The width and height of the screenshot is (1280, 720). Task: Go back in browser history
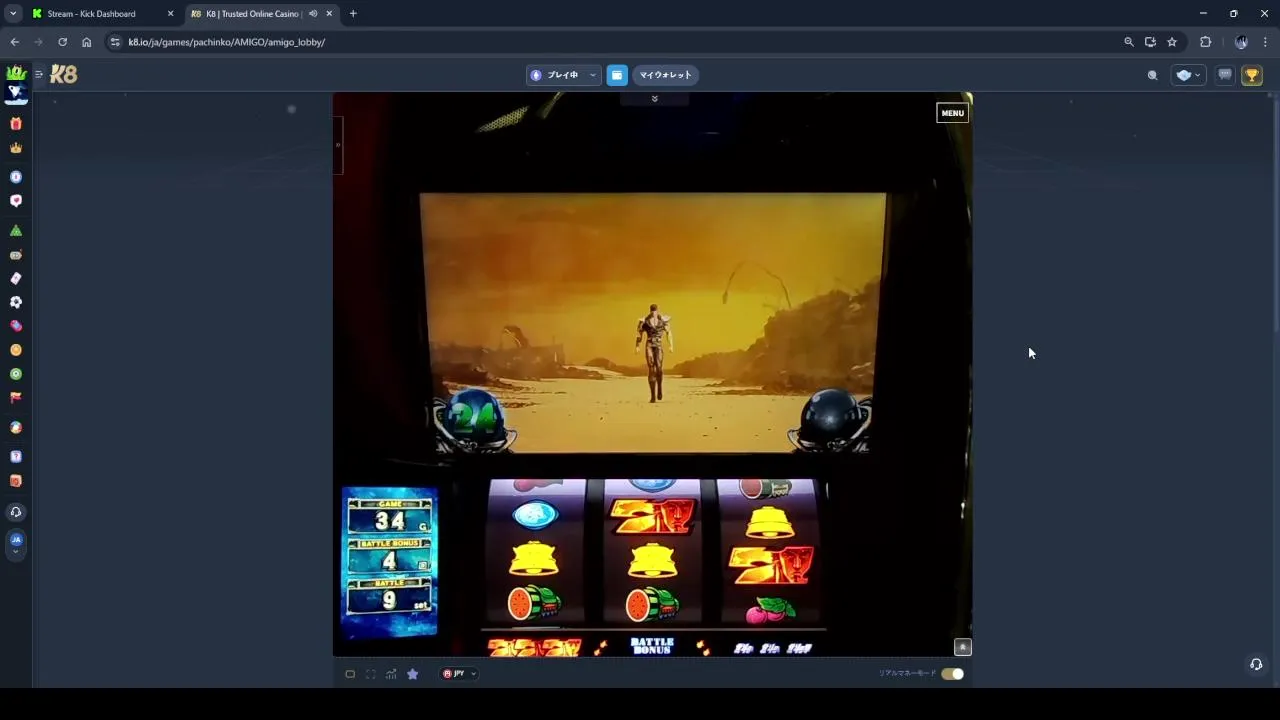coord(14,42)
